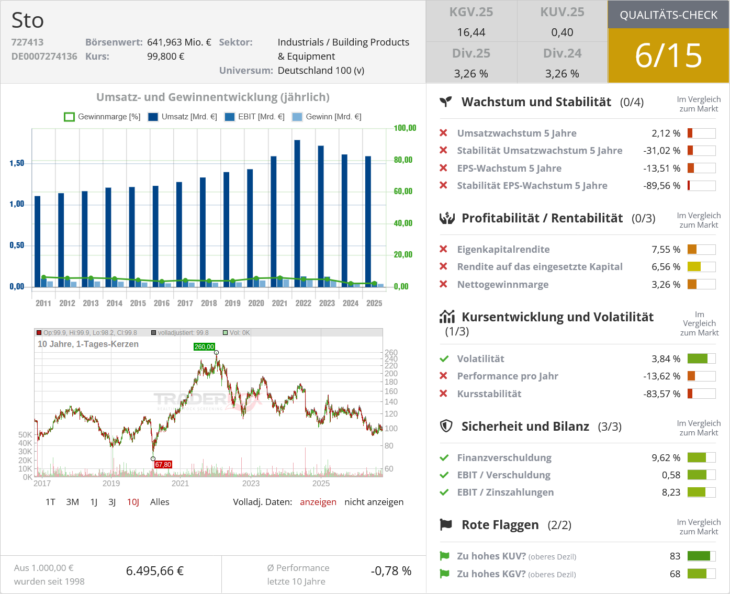The image size is (730, 594).
Task: Click the Div.24 value cell
Action: click(562, 74)
